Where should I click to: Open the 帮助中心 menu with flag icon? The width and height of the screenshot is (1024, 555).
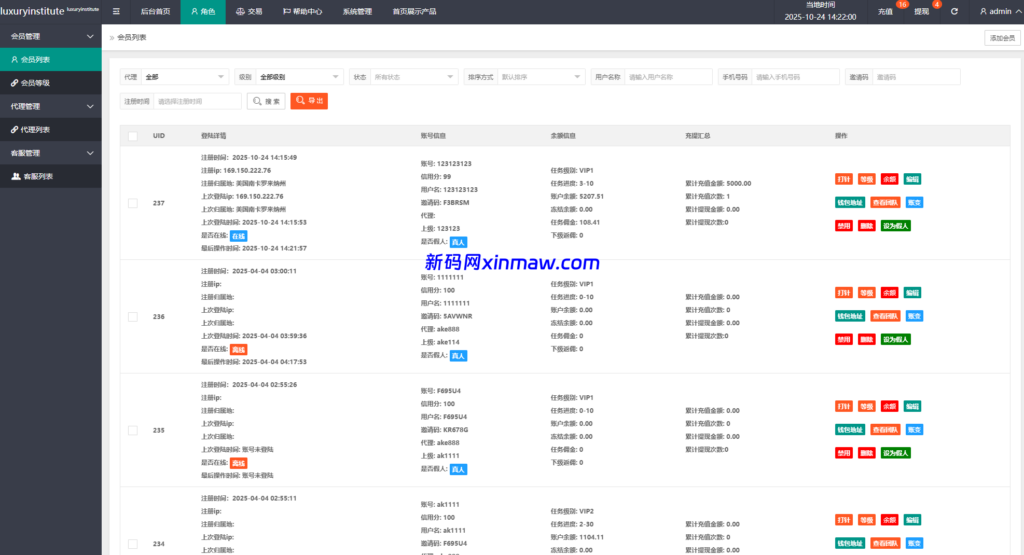coord(302,12)
